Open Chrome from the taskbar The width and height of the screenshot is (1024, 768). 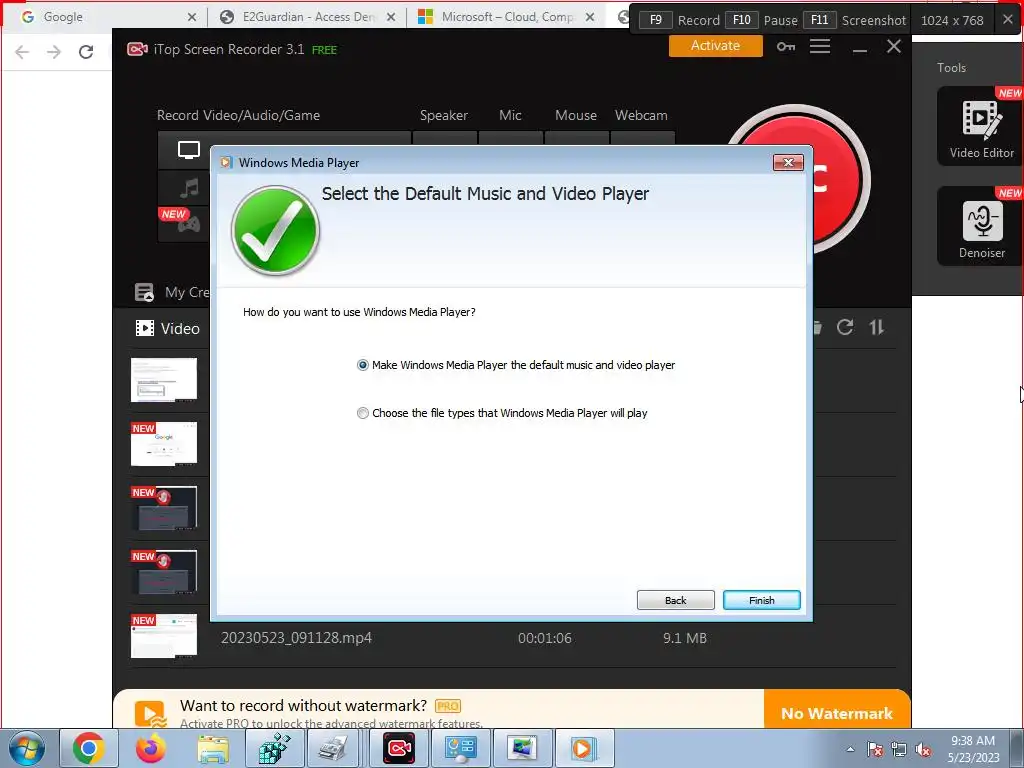click(x=89, y=748)
